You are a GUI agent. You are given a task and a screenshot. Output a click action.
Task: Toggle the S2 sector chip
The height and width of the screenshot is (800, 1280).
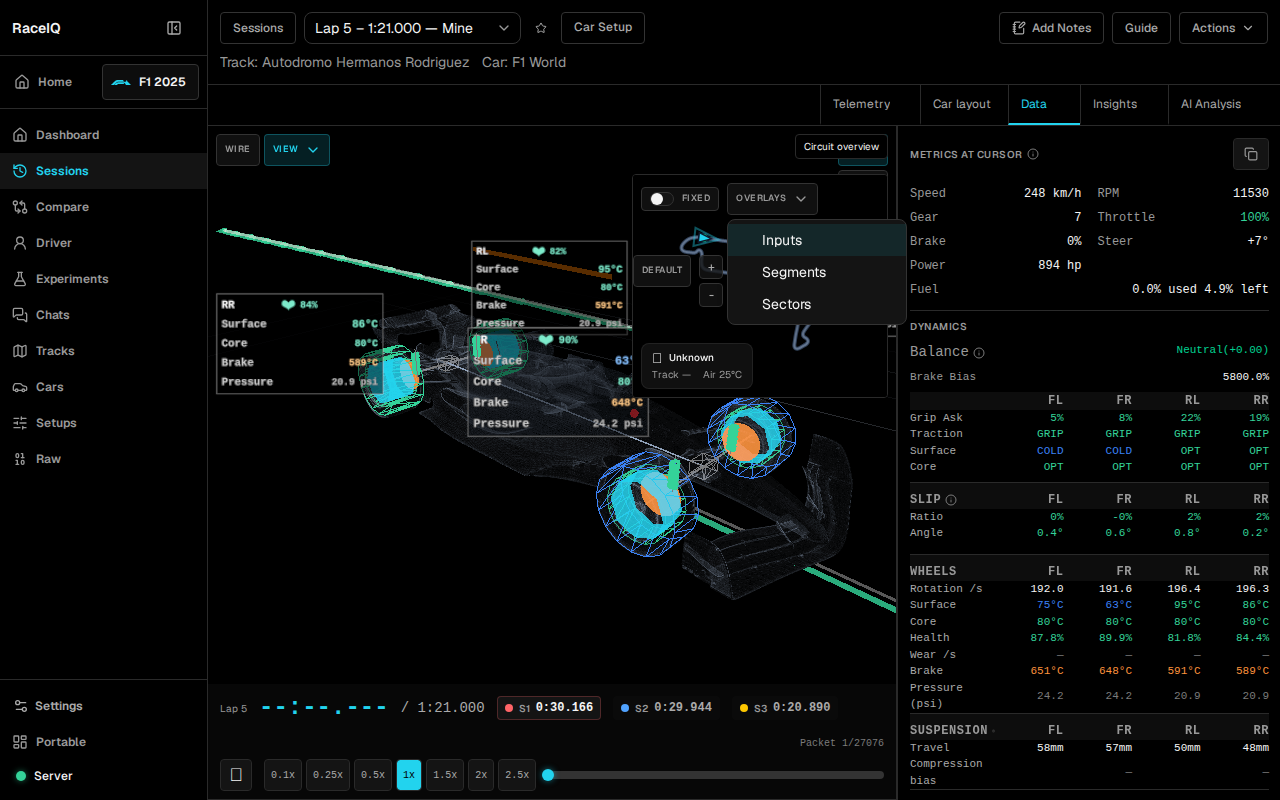(666, 708)
